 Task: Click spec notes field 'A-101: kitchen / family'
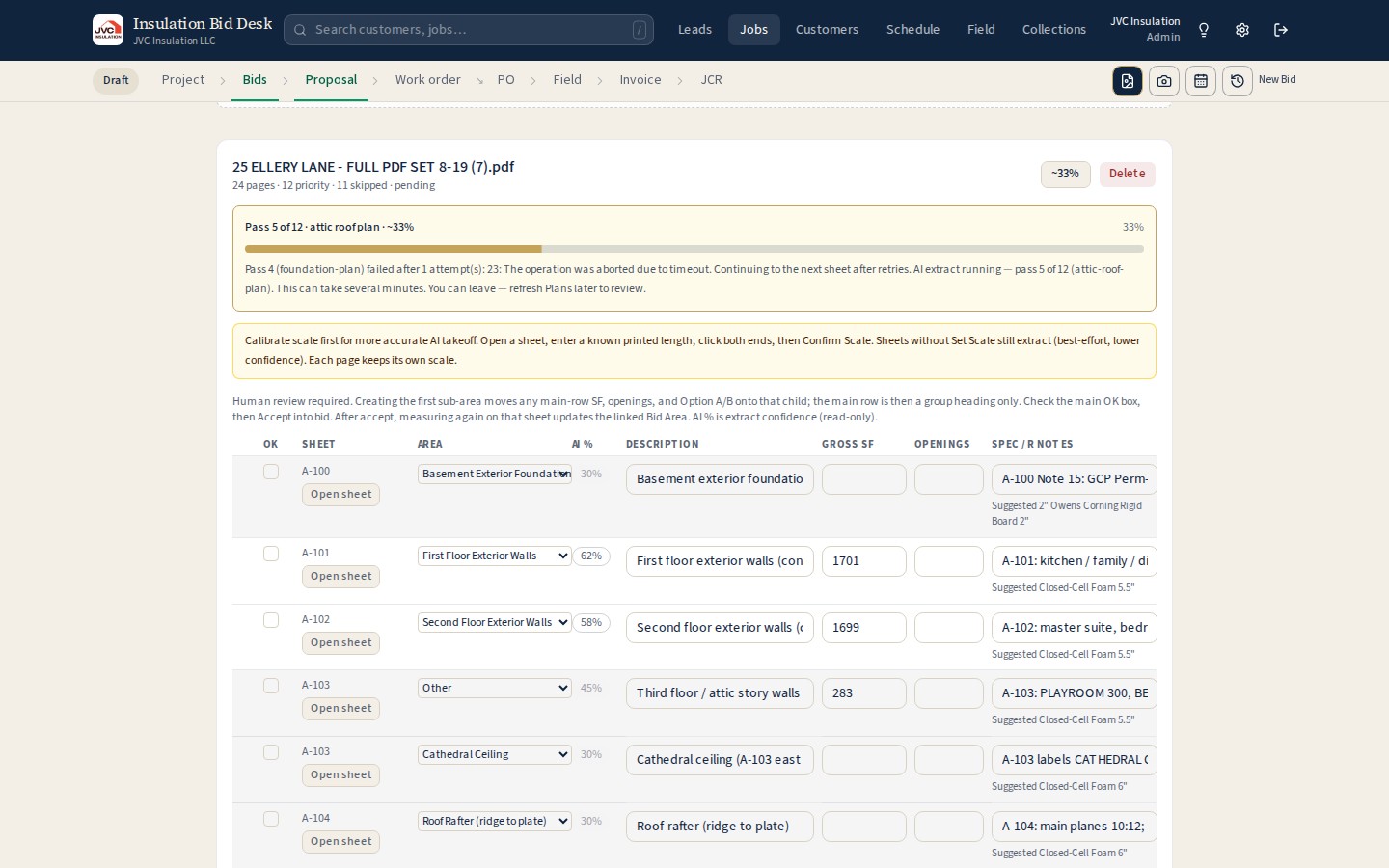[1074, 561]
